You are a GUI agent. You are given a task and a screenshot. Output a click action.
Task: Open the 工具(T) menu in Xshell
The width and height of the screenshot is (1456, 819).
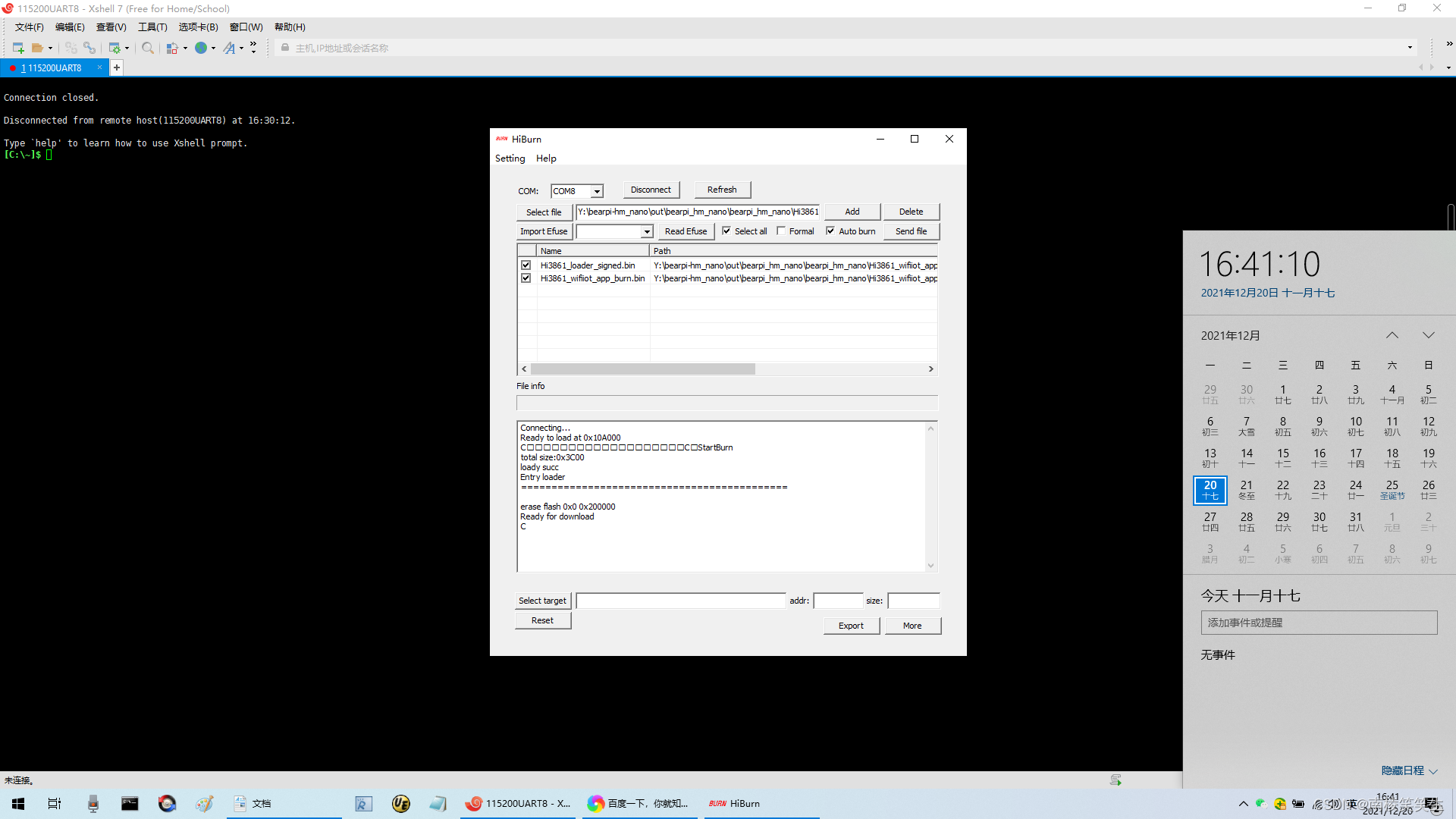pyautogui.click(x=152, y=27)
